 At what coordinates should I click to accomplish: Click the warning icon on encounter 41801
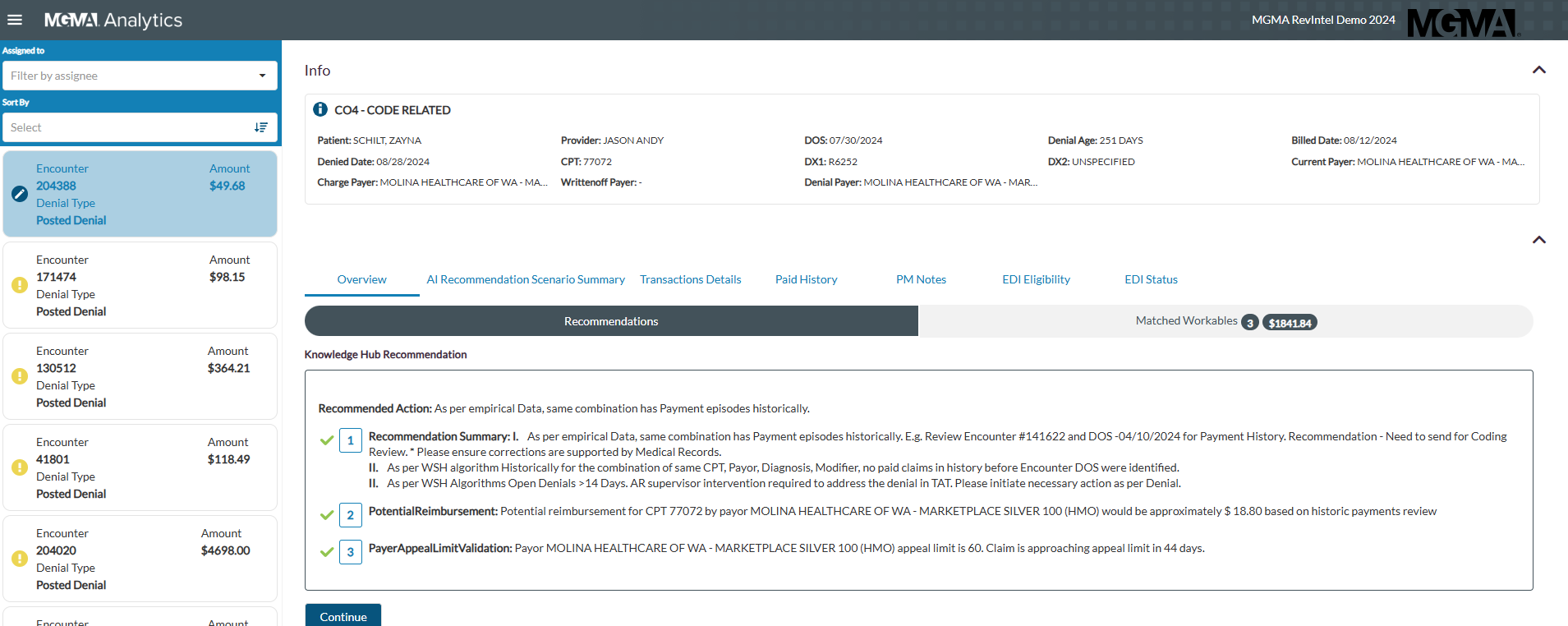(x=20, y=467)
